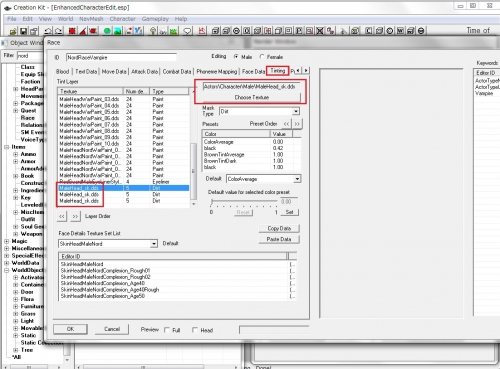Expand the HeadPart tree node
The width and height of the screenshot is (500, 369).
(16, 89)
